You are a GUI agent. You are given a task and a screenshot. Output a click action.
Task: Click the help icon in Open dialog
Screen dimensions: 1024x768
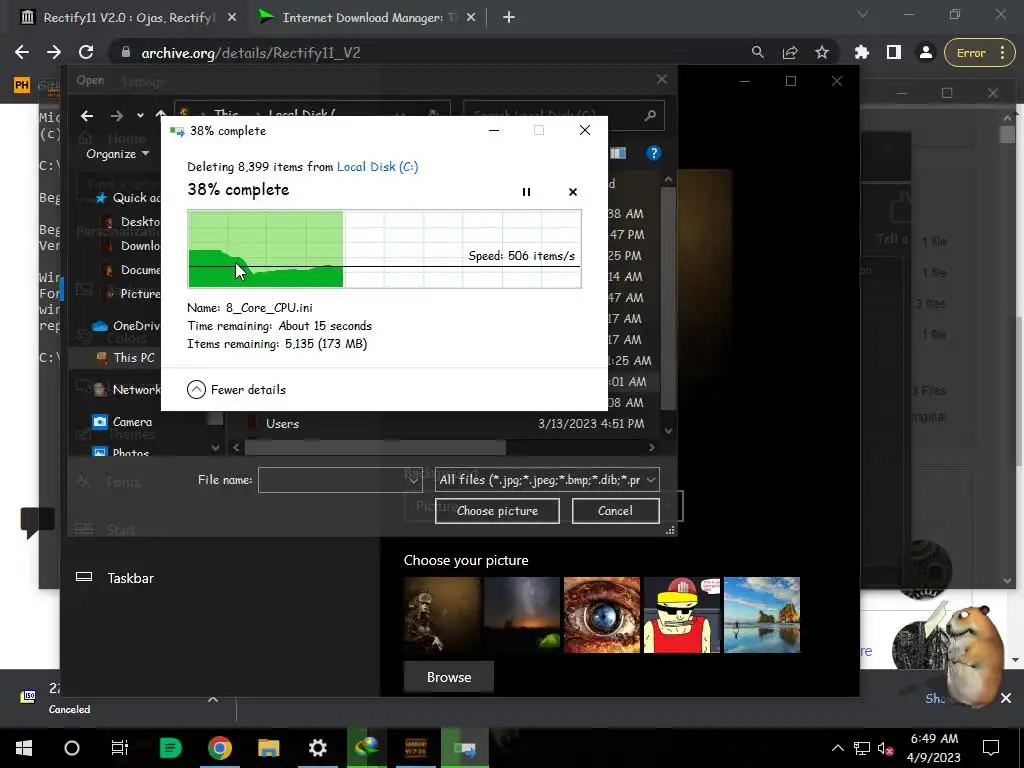[x=653, y=153]
